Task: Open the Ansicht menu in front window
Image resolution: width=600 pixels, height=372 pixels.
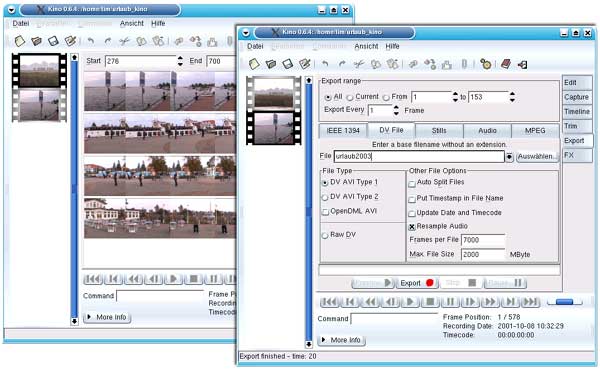Action: (x=366, y=46)
